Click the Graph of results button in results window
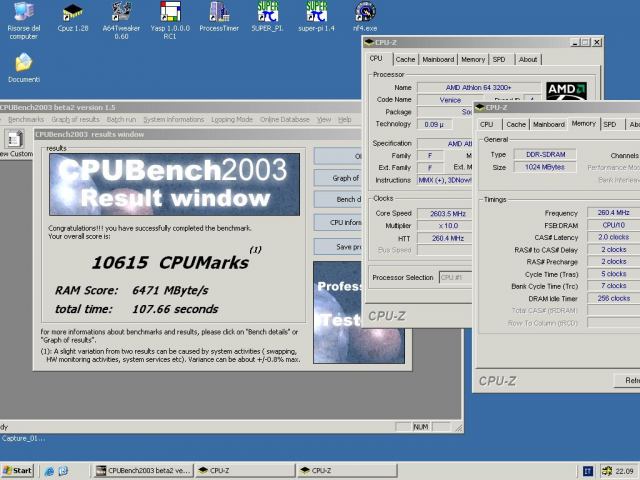This screenshot has width=640, height=480. click(338, 178)
